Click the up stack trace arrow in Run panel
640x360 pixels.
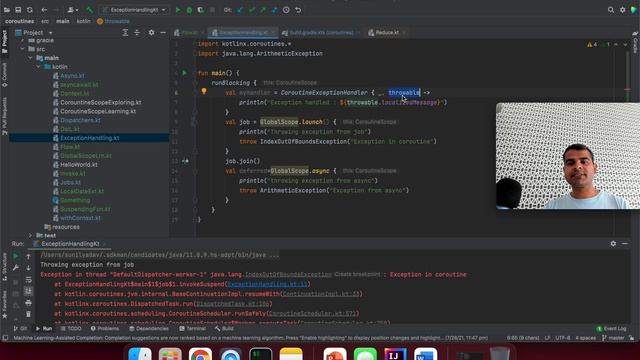[x=28, y=256]
